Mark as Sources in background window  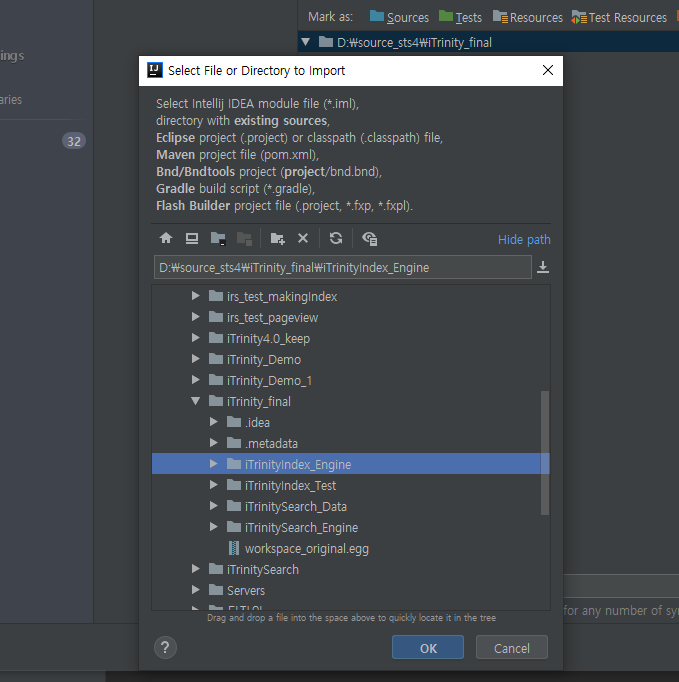click(x=399, y=17)
